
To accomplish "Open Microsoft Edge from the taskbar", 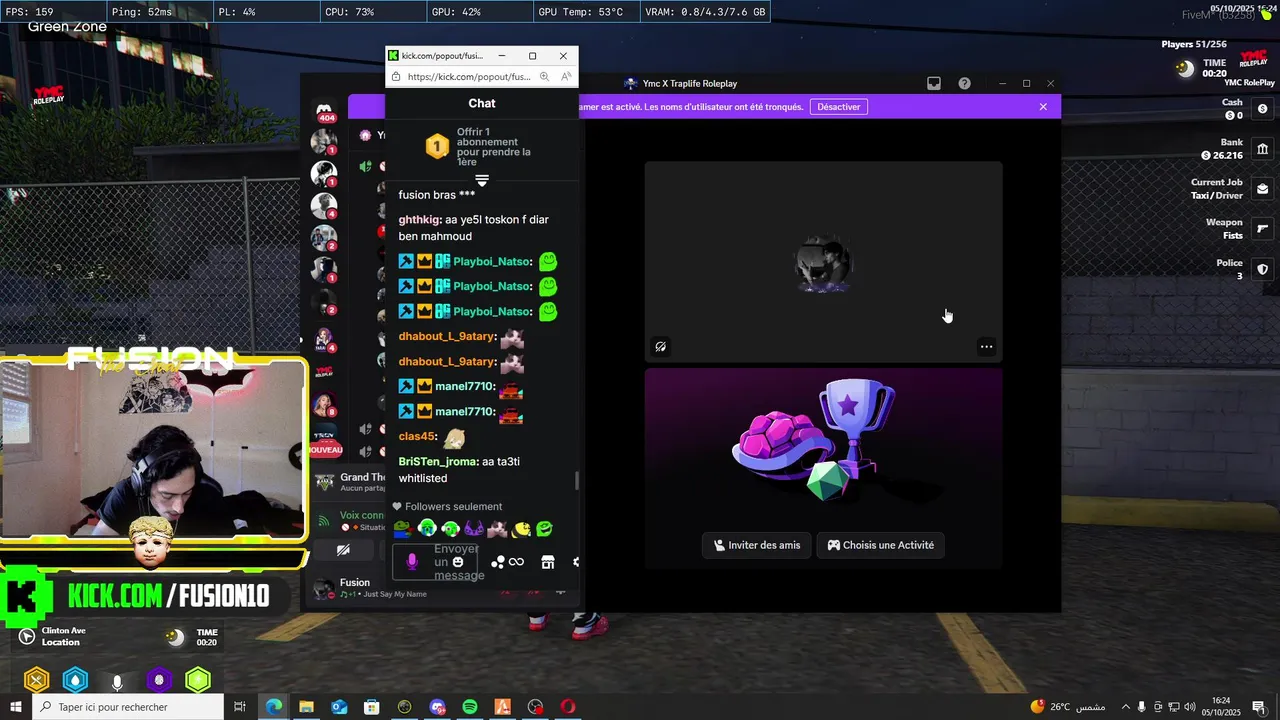I will click(274, 707).
